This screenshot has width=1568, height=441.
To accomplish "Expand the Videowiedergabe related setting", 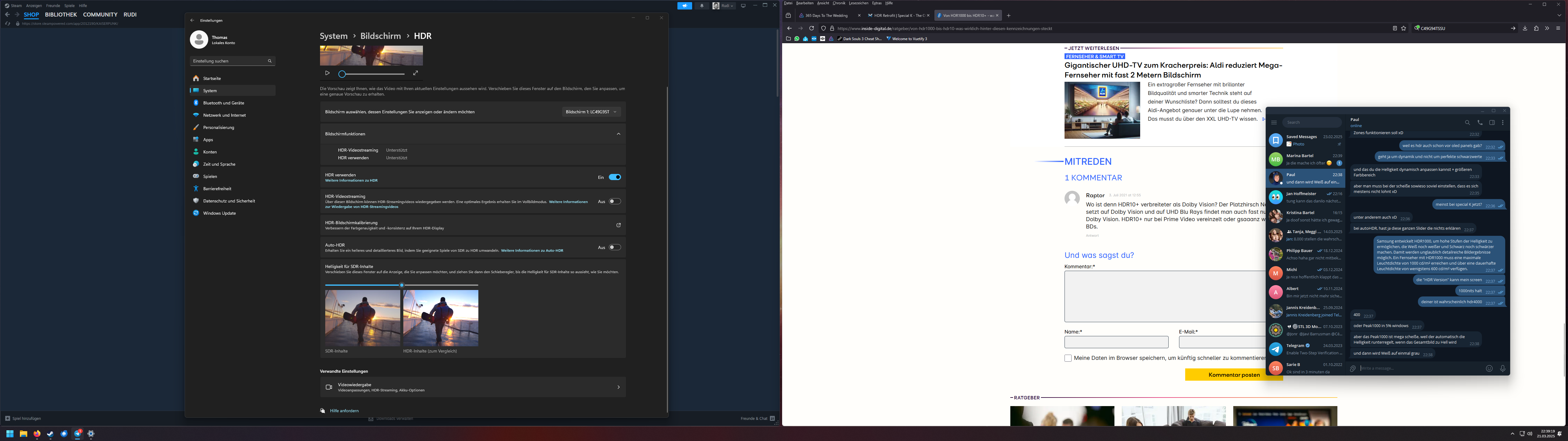I will (618, 387).
